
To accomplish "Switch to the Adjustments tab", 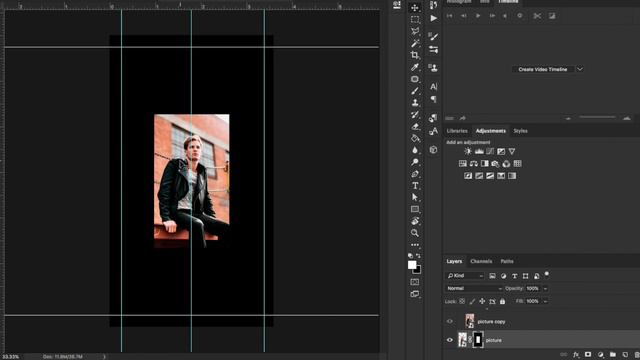I will click(491, 131).
